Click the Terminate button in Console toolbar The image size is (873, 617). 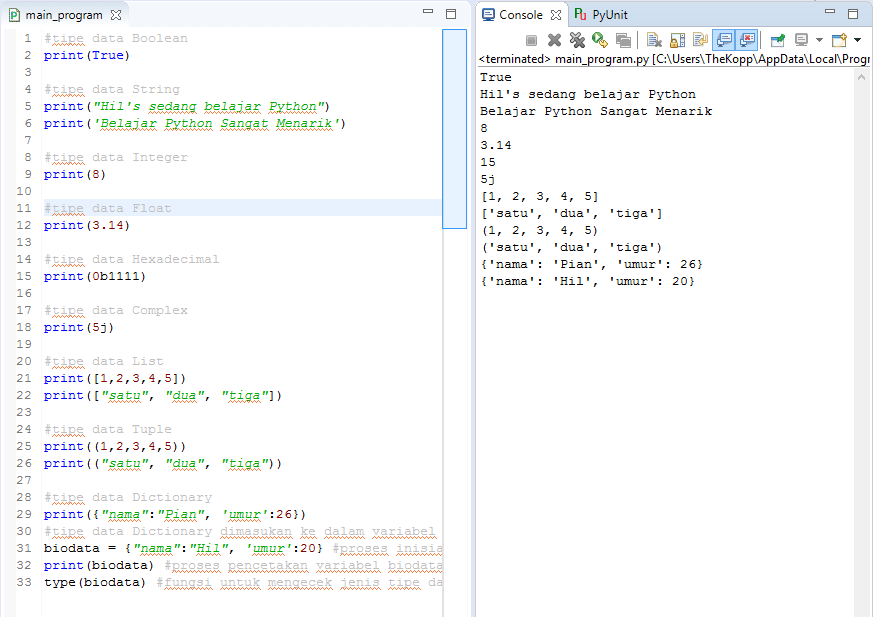(x=531, y=40)
